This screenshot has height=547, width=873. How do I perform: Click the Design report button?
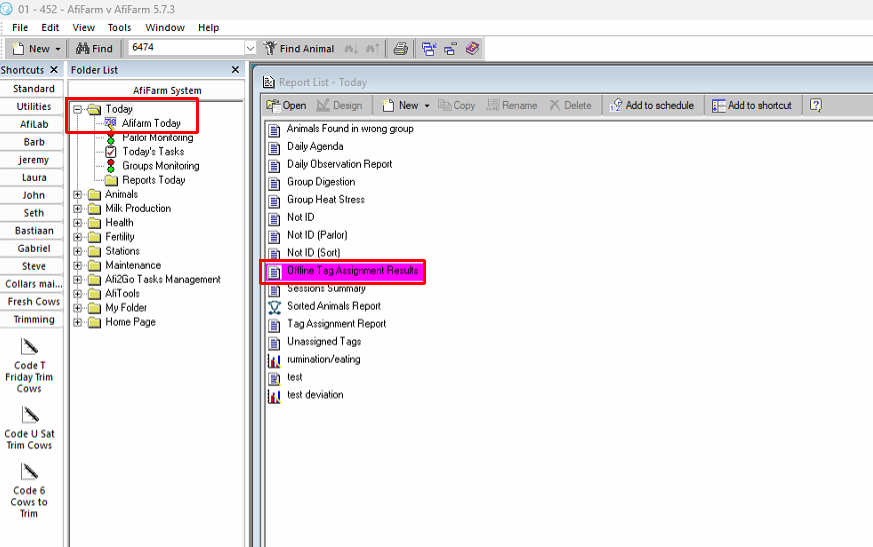pyautogui.click(x=340, y=105)
